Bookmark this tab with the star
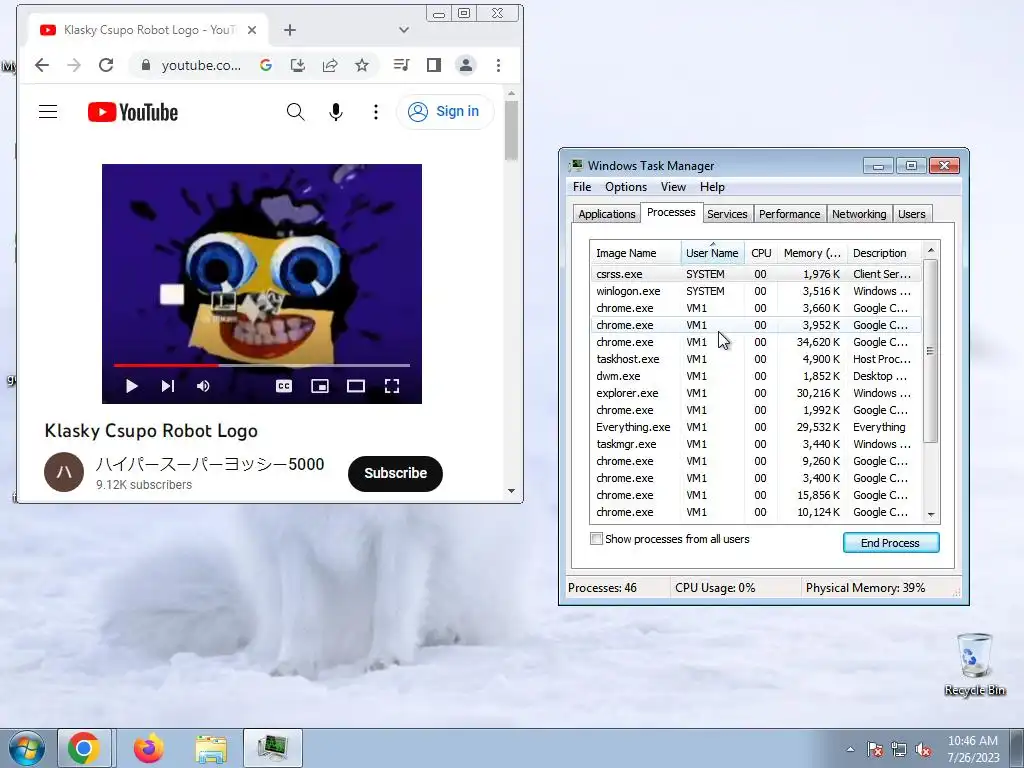 click(362, 65)
